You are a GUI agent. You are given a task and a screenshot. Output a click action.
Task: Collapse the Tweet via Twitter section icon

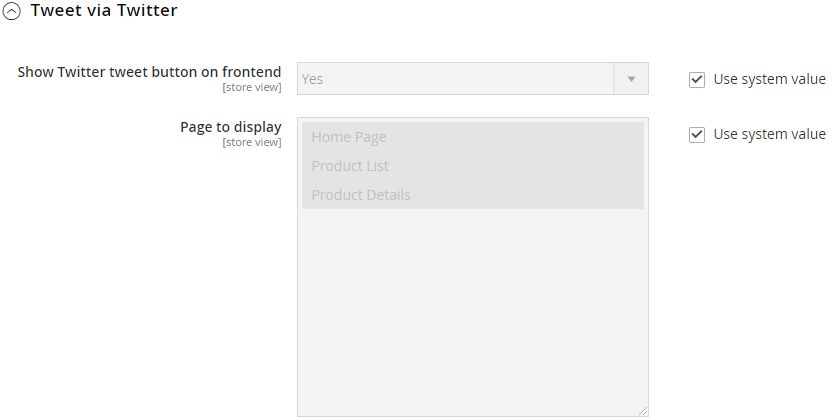pyautogui.click(x=12, y=13)
